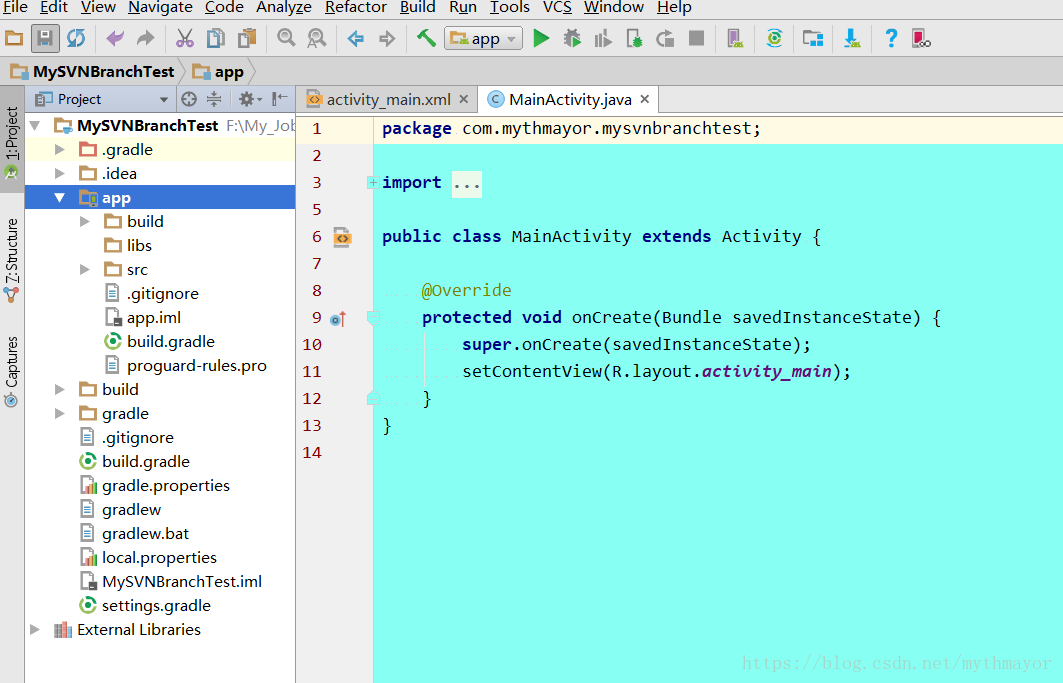The image size is (1063, 683).
Task: Open the Project panel settings gear
Action: click(249, 99)
